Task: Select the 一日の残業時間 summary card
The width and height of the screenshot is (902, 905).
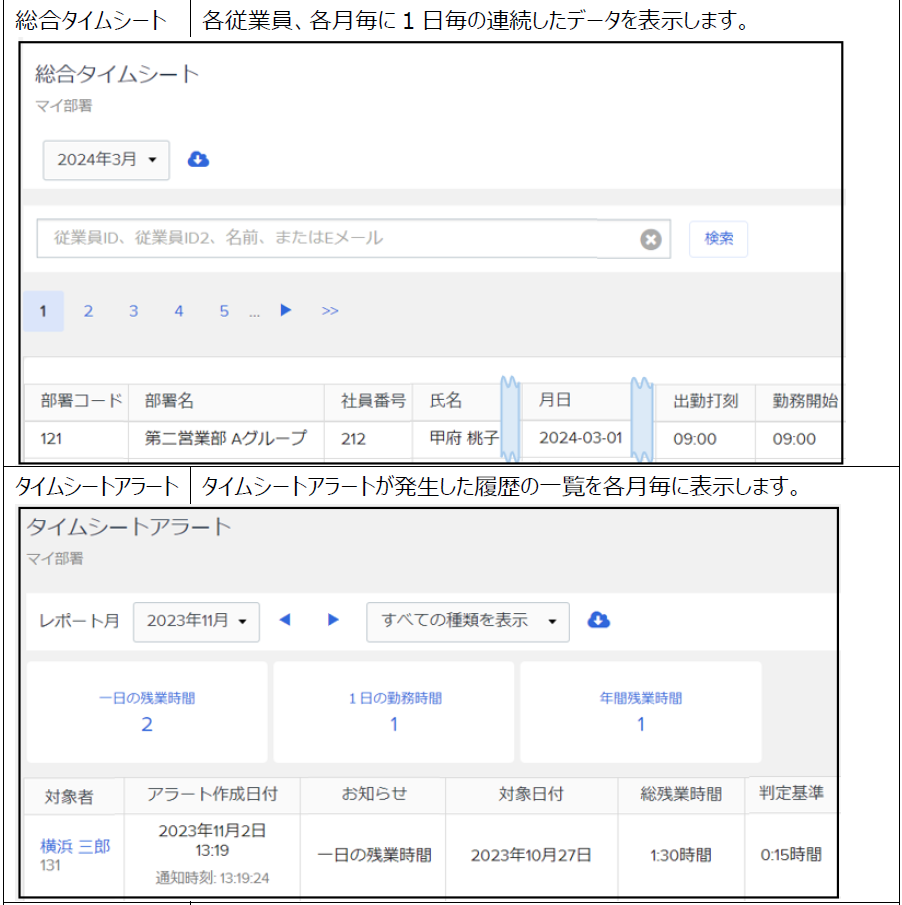Action: click(147, 711)
